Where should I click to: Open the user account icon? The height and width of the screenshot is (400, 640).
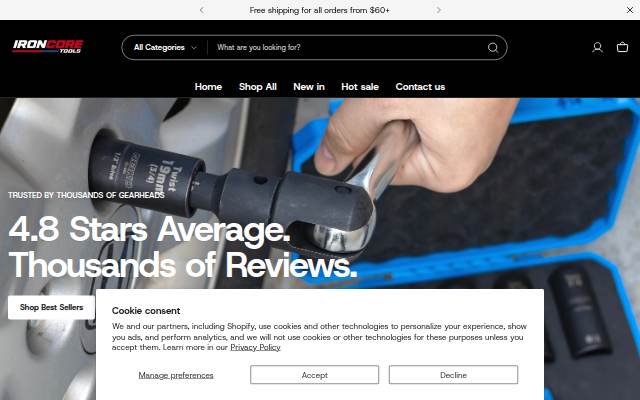tap(597, 47)
